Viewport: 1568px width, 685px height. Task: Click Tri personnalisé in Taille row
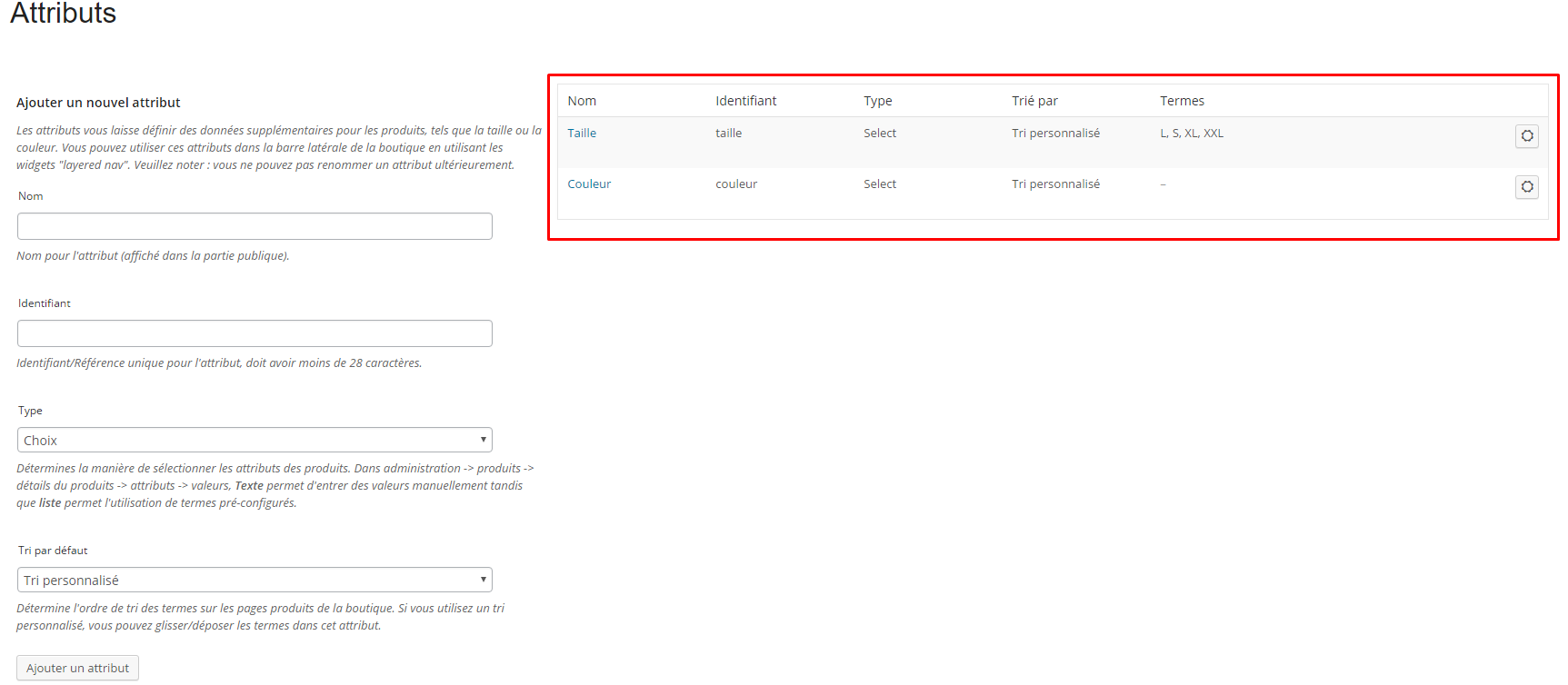[1055, 134]
